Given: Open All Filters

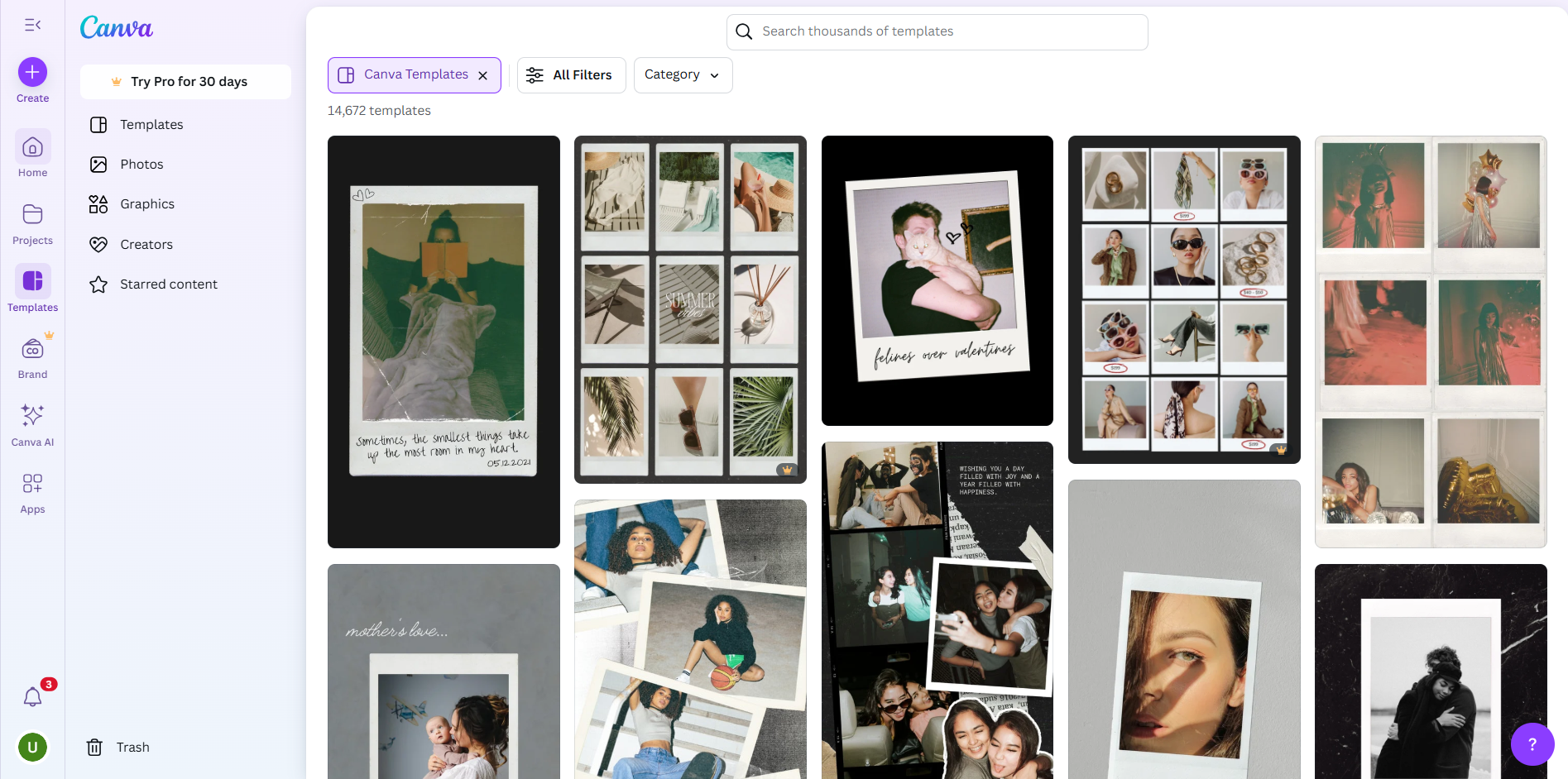Looking at the screenshot, I should [571, 74].
